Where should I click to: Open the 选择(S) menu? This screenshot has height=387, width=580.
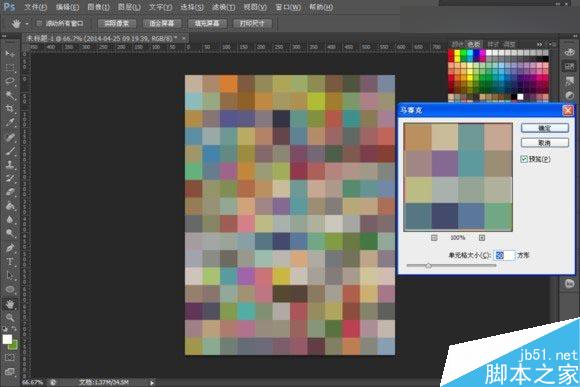click(192, 7)
